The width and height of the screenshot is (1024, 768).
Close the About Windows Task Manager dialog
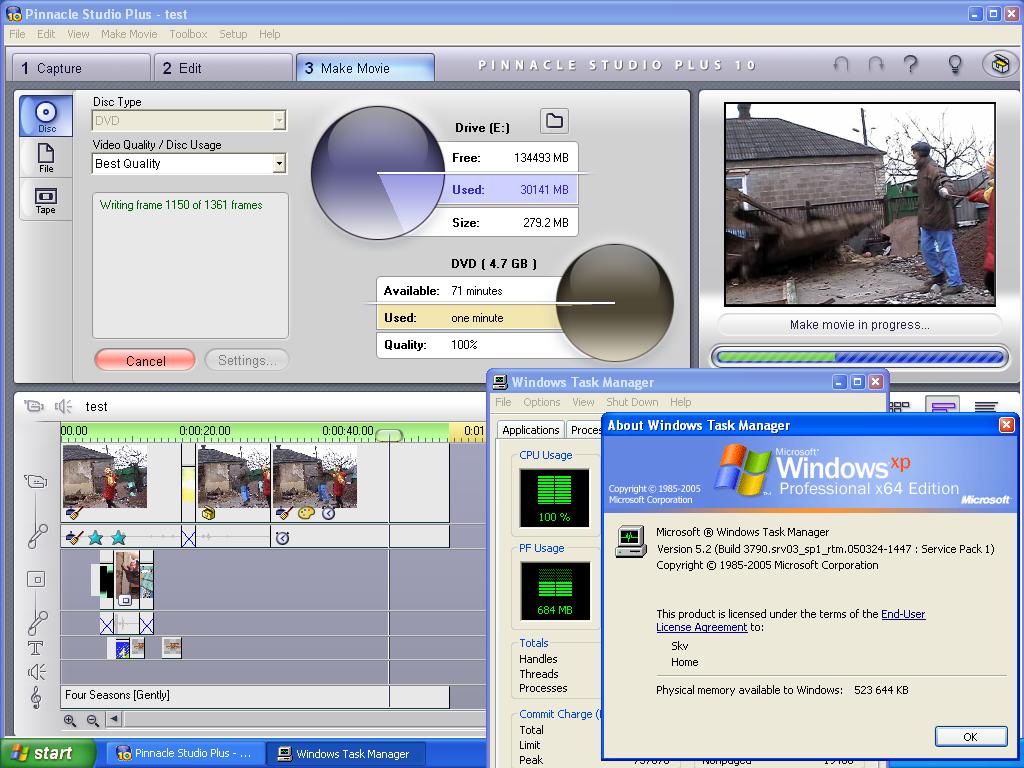1006,425
